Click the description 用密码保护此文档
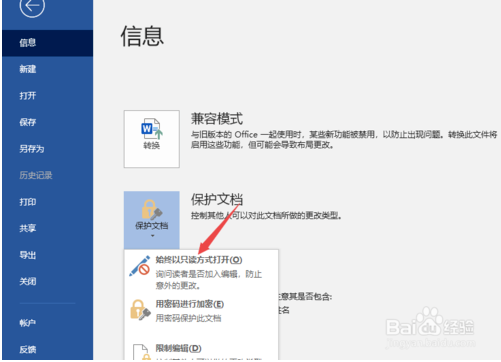 pyautogui.click(x=188, y=318)
